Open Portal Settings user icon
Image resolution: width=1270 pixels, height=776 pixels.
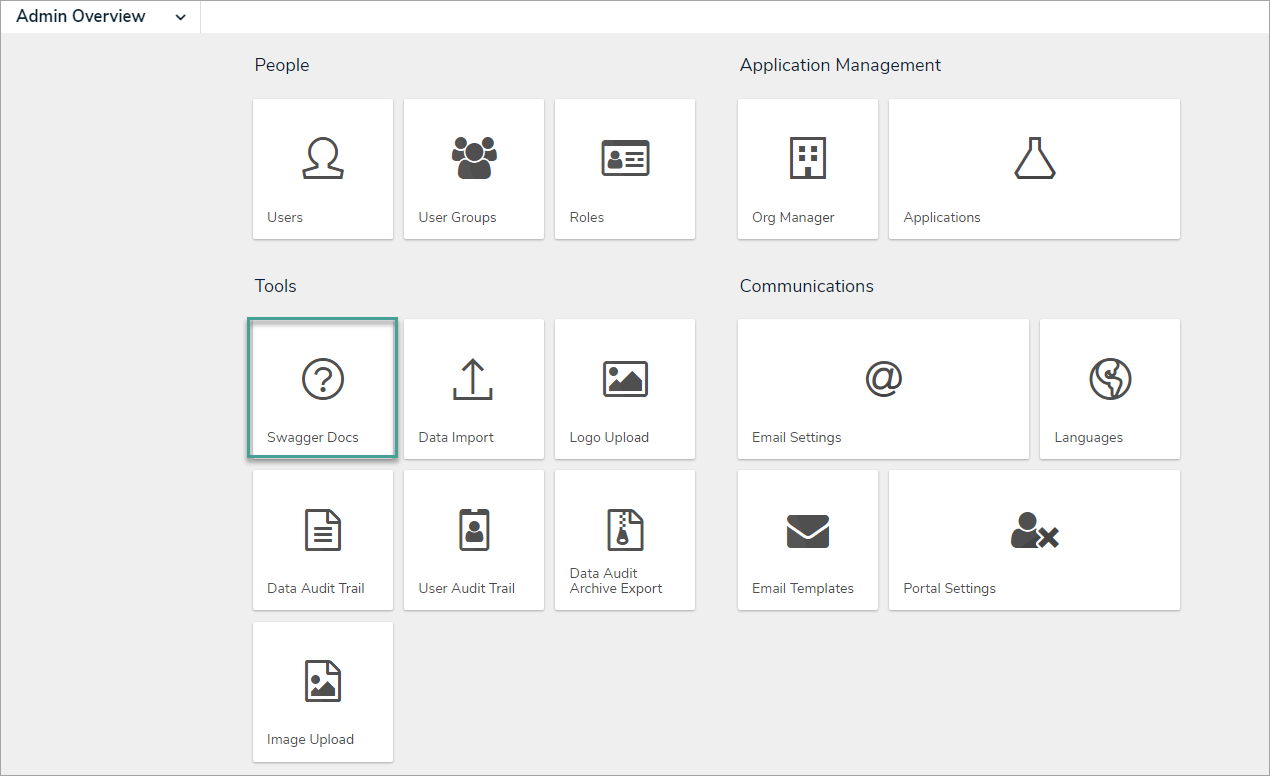pos(1033,530)
